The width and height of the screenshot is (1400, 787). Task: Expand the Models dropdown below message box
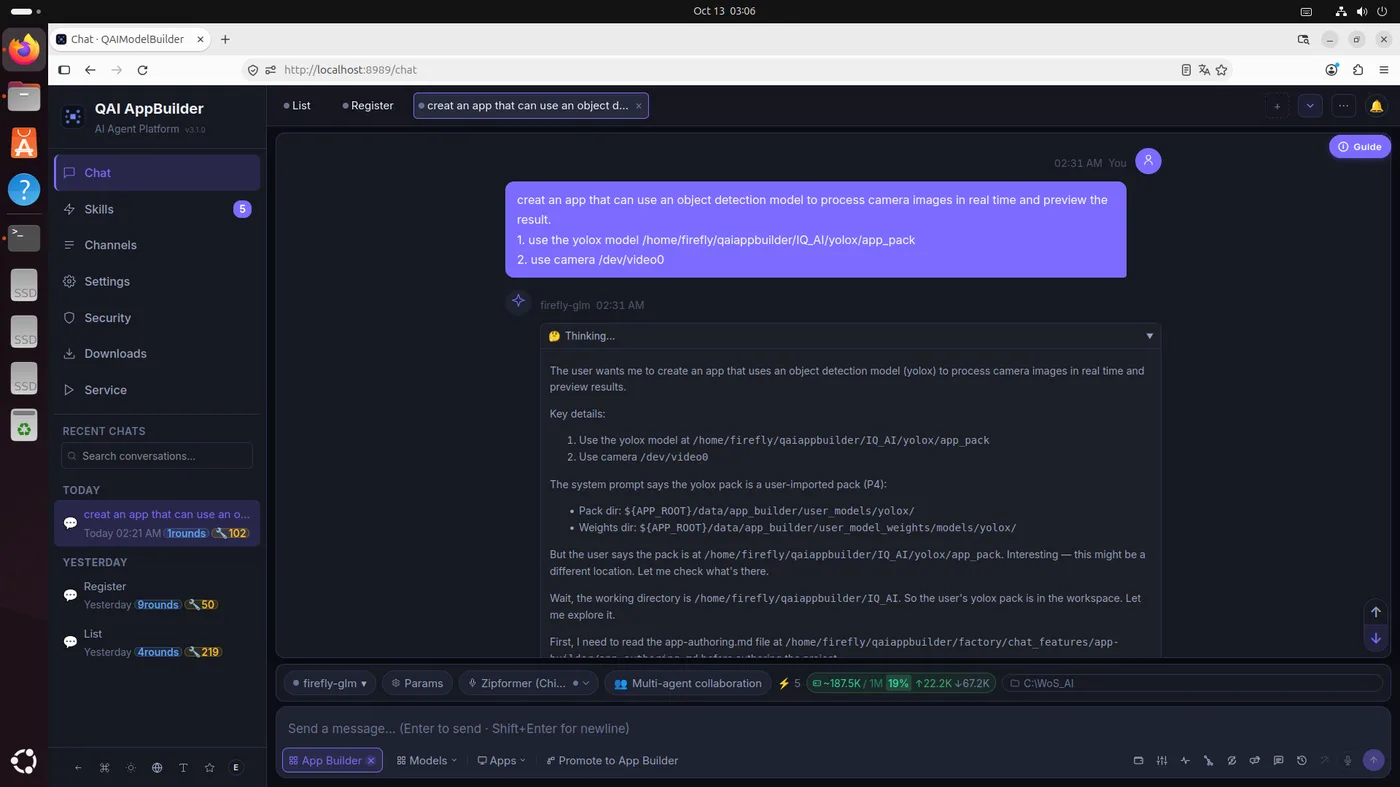[427, 761]
